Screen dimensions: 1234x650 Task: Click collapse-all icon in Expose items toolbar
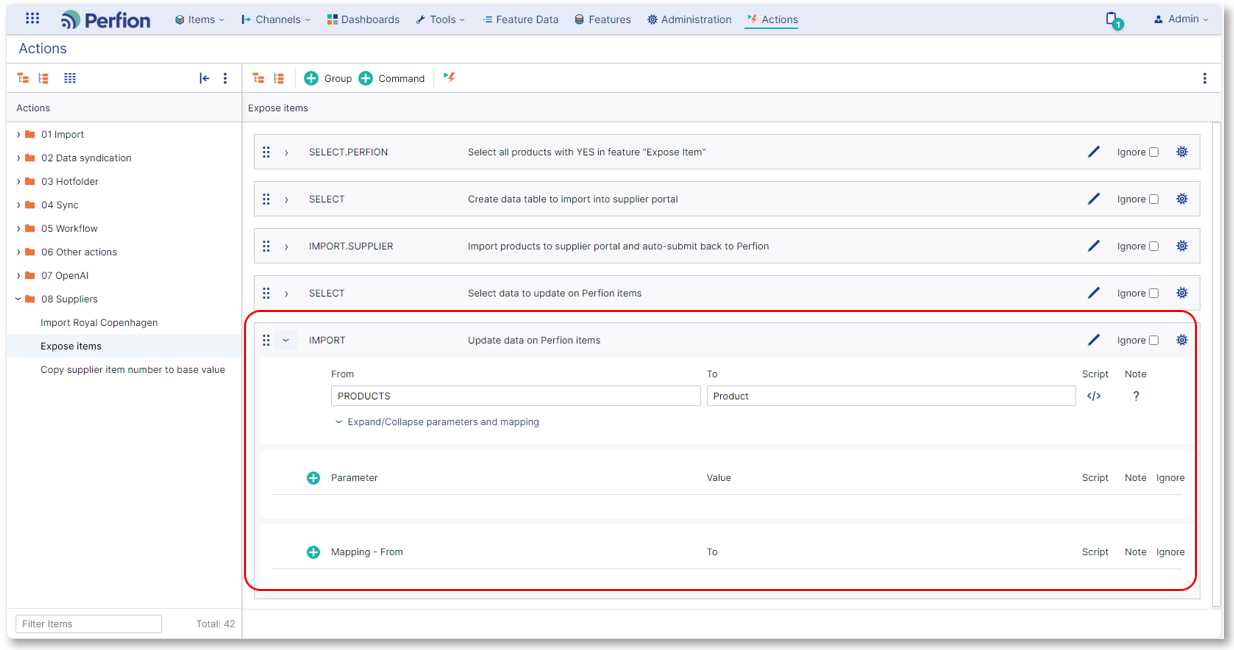pos(279,78)
